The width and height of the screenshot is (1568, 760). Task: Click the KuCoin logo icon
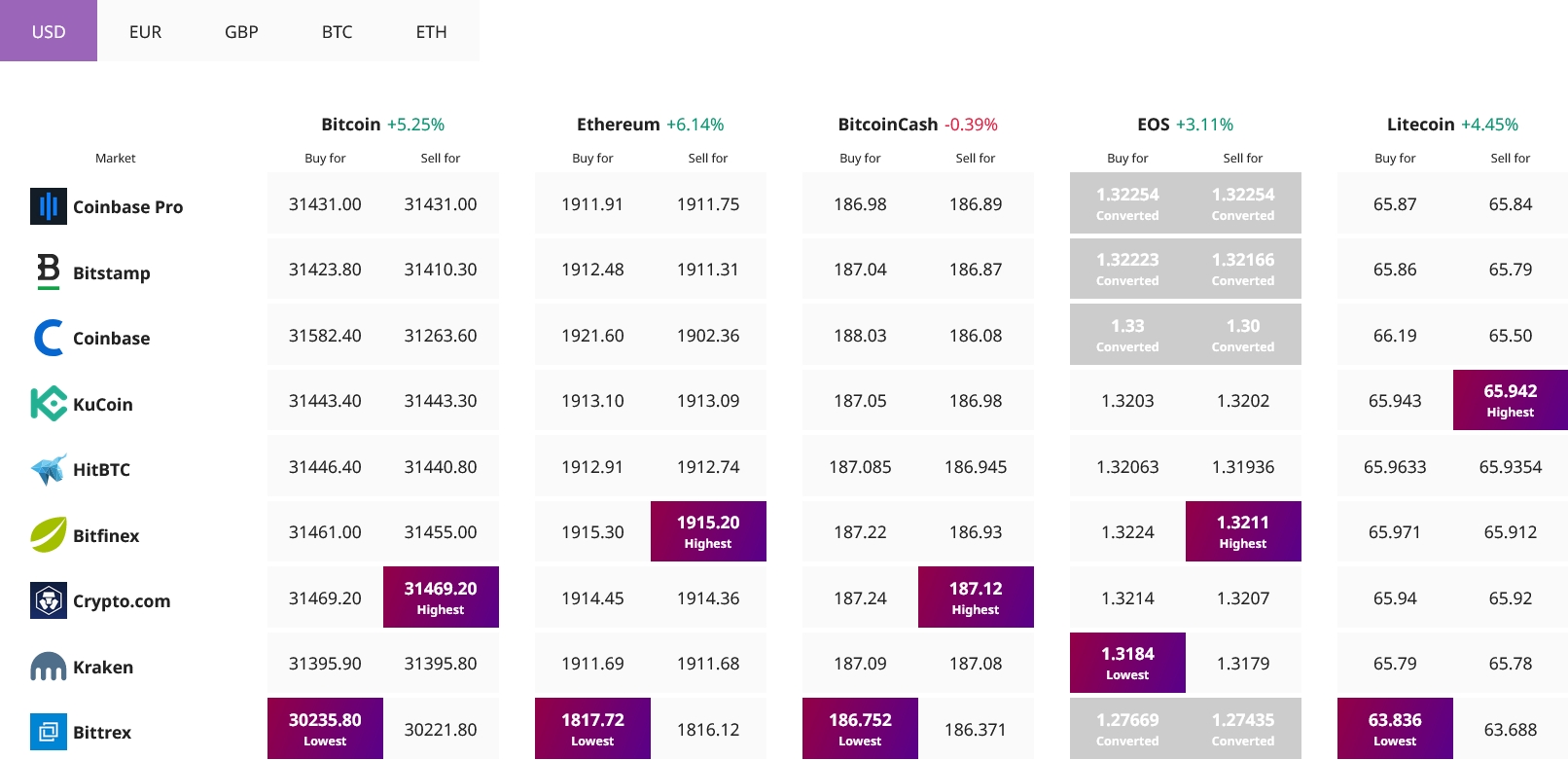tap(49, 404)
